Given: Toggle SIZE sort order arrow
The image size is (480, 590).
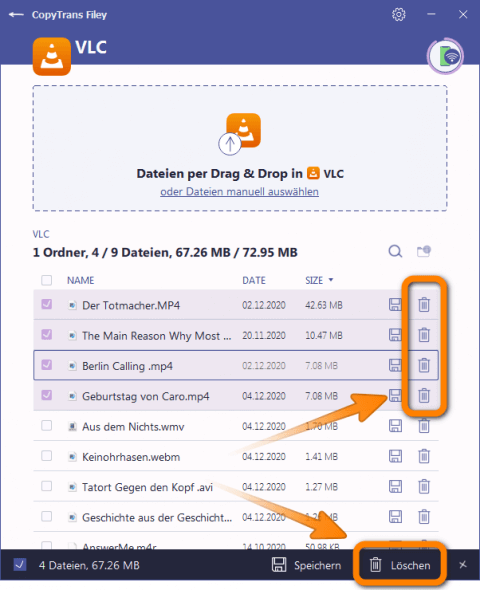Looking at the screenshot, I should point(331,280).
